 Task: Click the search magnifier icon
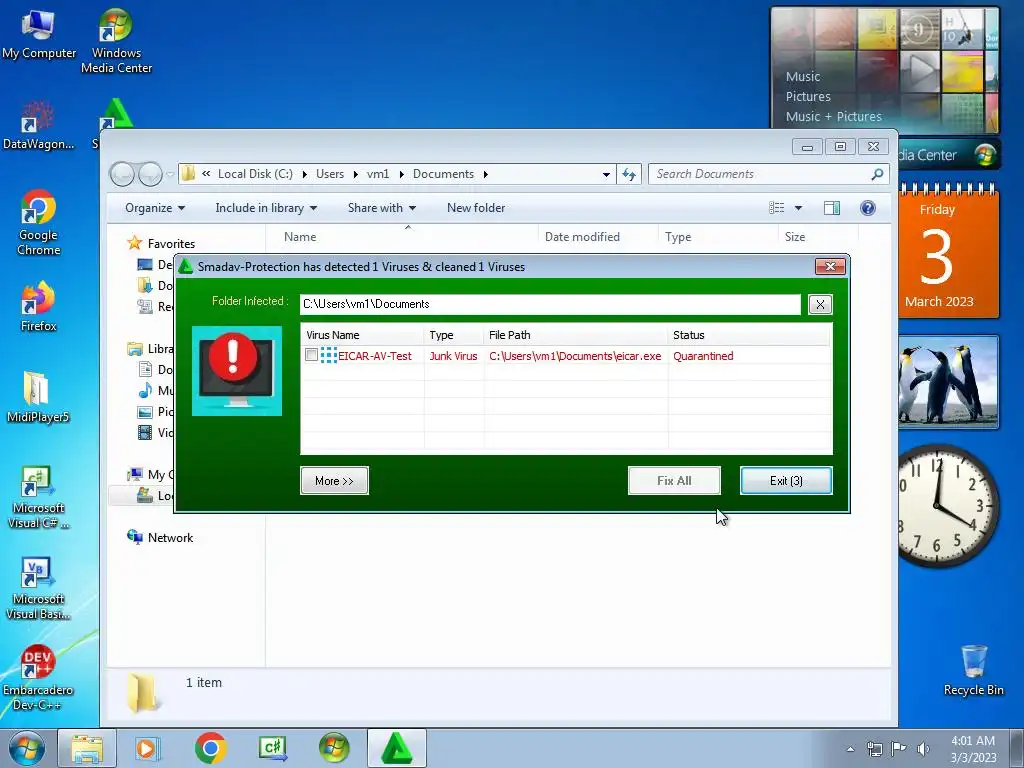pyautogui.click(x=878, y=174)
